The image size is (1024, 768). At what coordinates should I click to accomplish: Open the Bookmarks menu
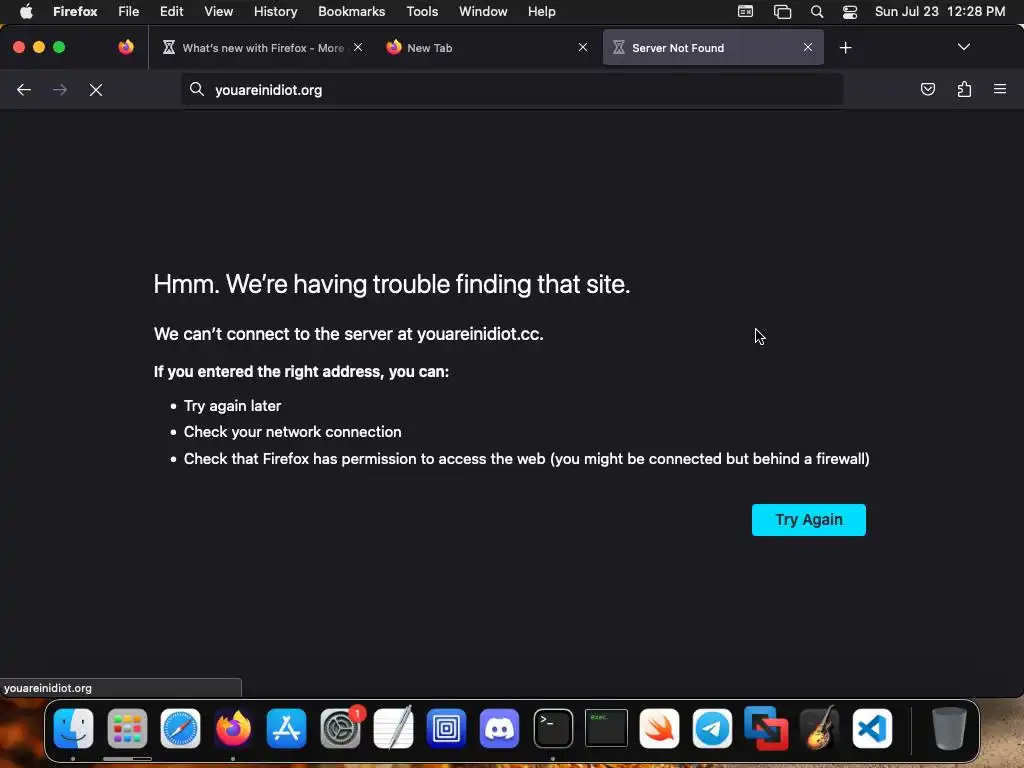click(x=351, y=11)
